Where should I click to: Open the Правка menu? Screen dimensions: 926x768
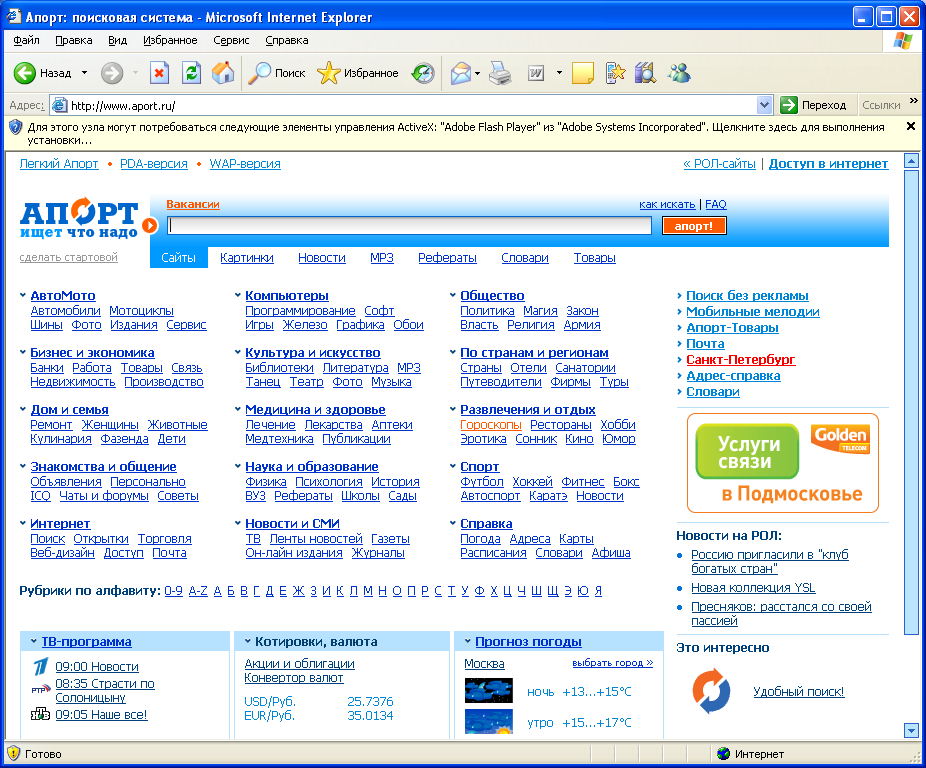pos(74,40)
